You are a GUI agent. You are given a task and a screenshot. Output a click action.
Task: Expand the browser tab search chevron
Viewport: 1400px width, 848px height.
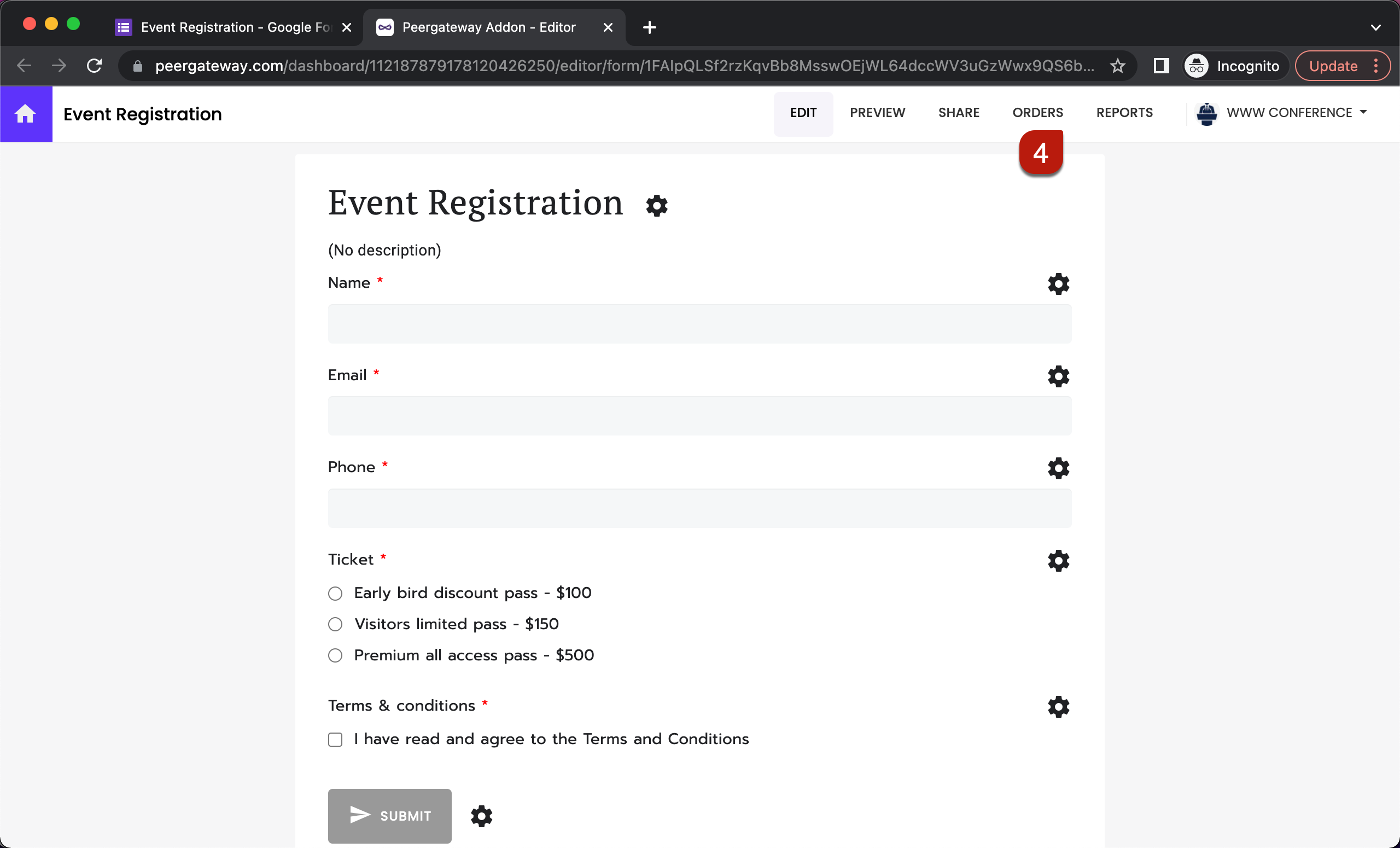click(x=1375, y=27)
